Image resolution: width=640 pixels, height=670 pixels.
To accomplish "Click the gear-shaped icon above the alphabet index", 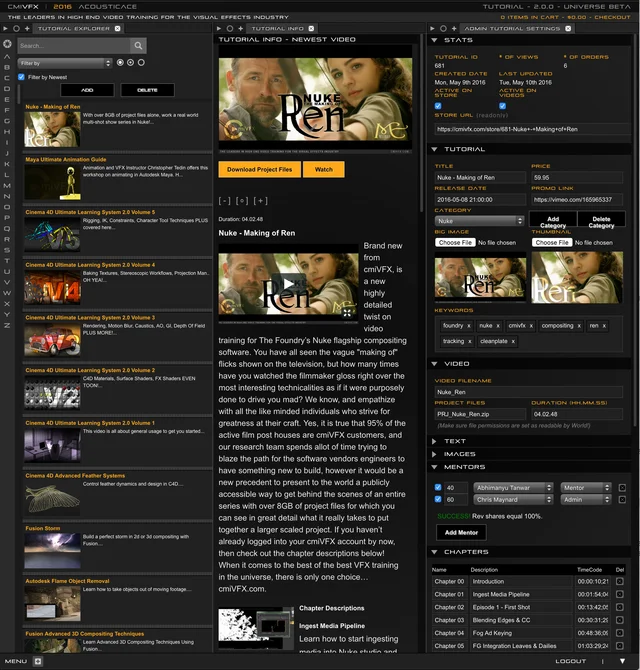I will tap(7, 44).
